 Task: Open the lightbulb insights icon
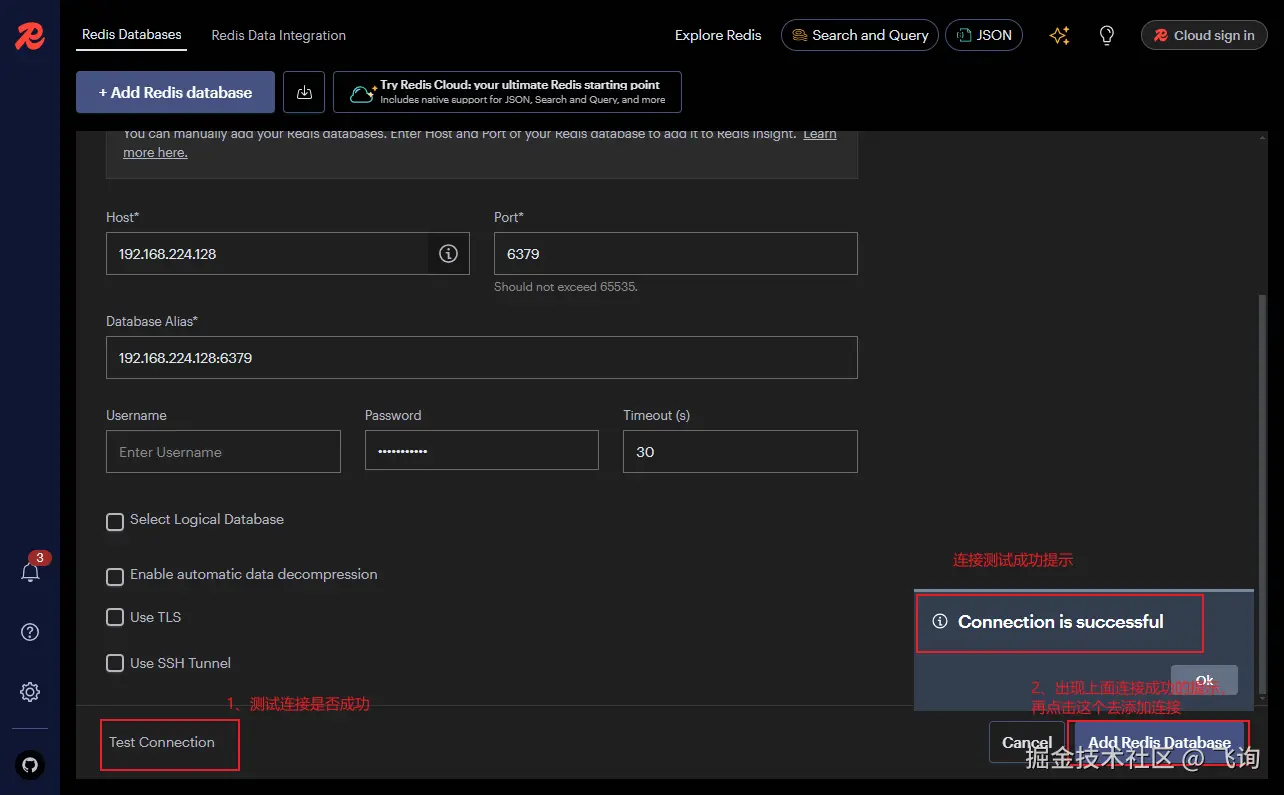1107,35
